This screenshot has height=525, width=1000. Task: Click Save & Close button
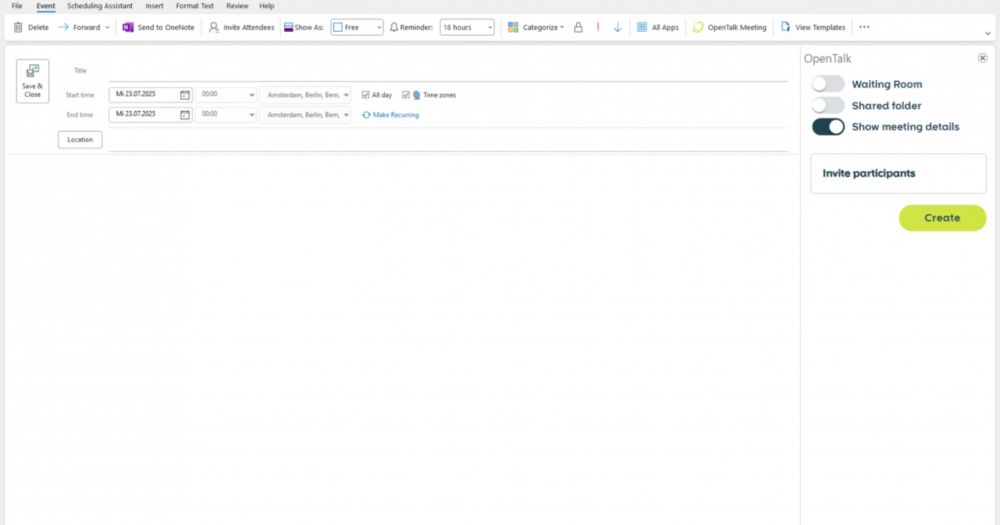[33, 82]
